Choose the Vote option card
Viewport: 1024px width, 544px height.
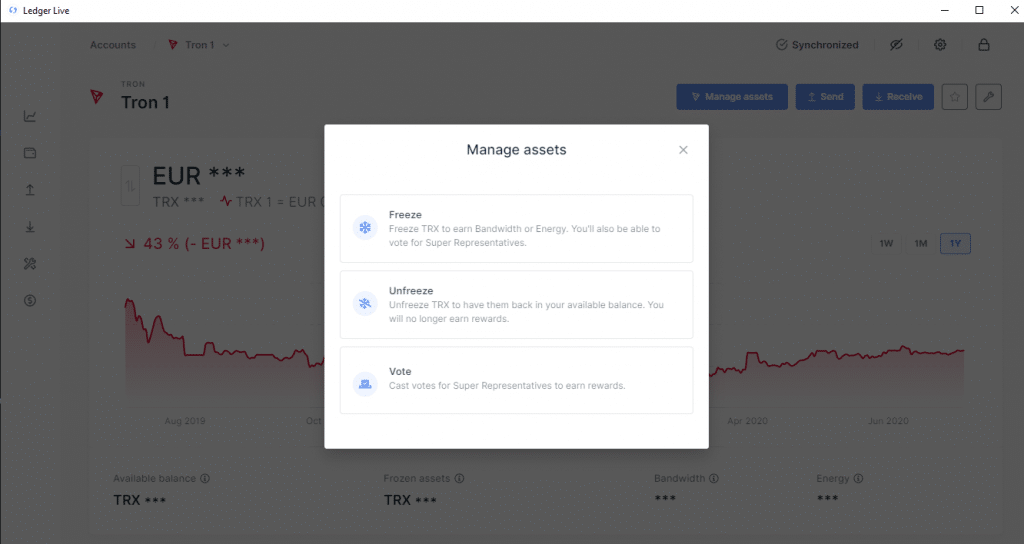click(x=516, y=380)
